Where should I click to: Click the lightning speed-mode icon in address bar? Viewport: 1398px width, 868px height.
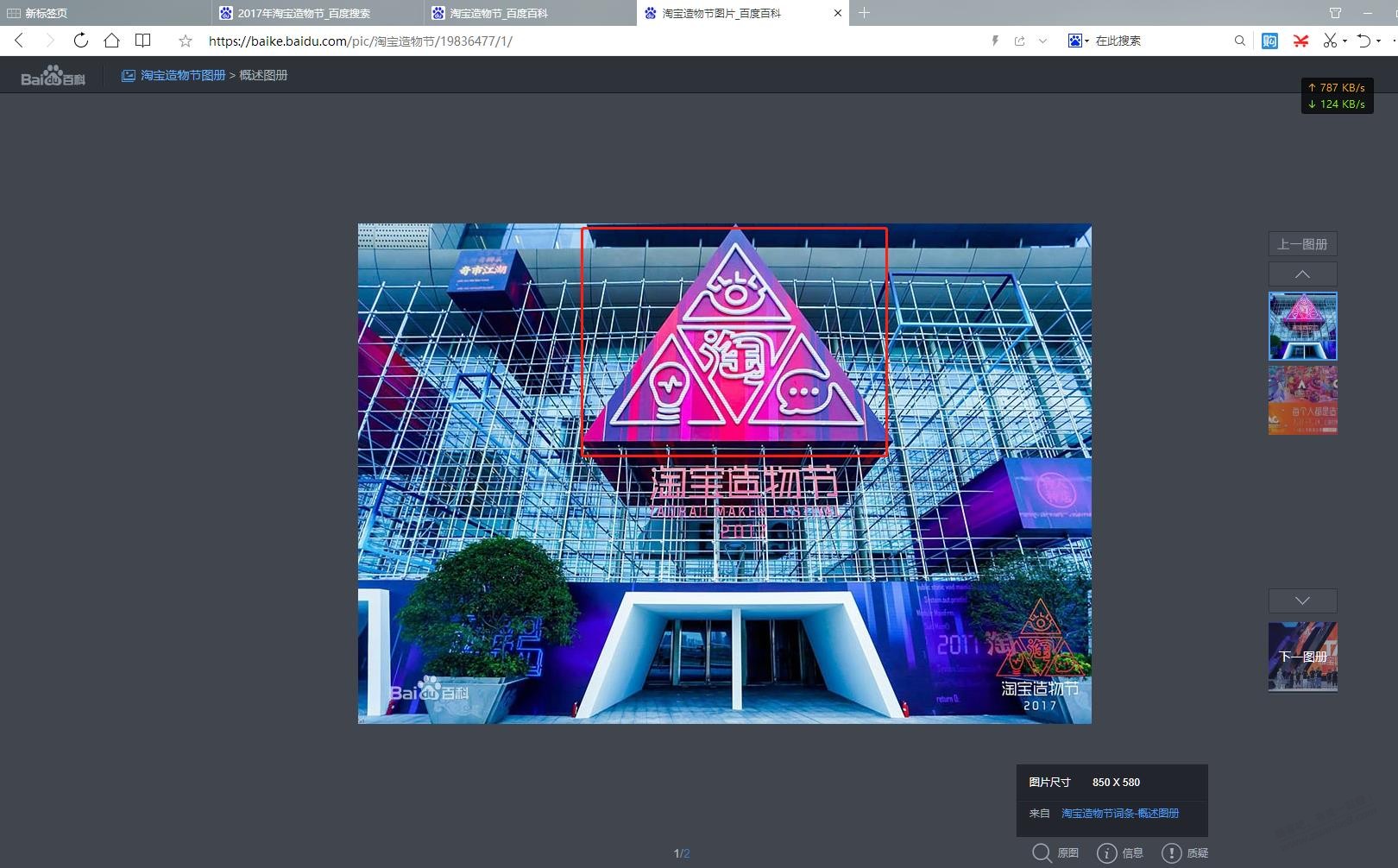click(x=995, y=41)
